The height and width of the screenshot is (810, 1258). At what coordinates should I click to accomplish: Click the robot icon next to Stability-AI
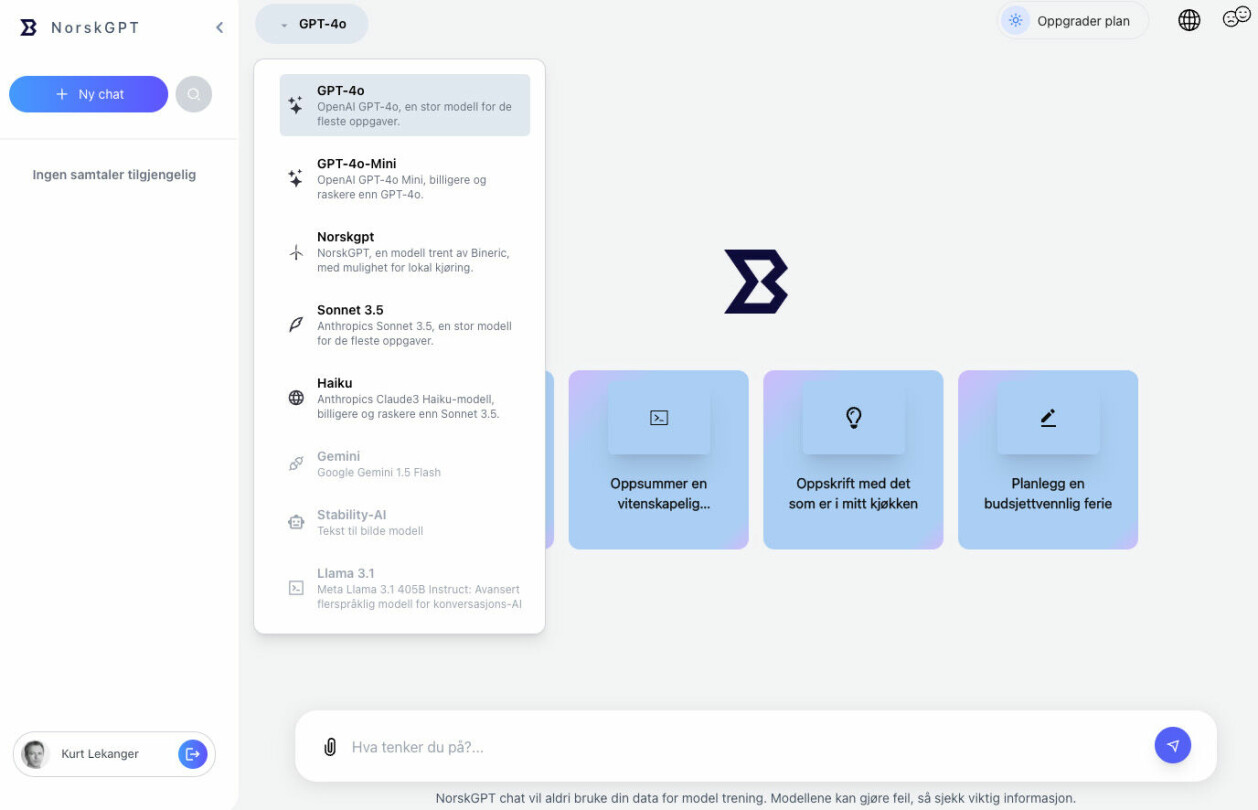(x=296, y=522)
